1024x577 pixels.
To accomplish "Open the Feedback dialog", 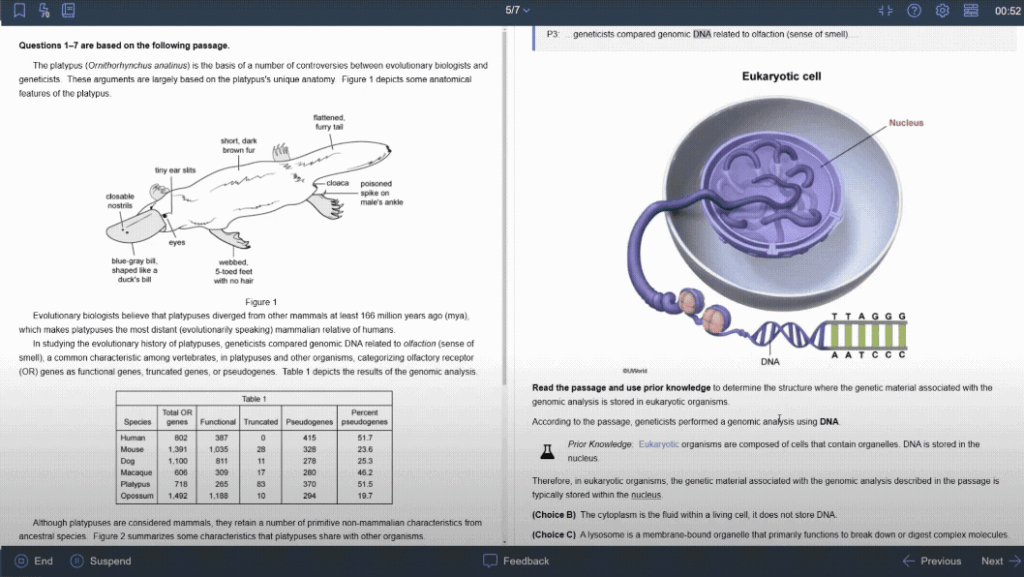I will pos(516,561).
